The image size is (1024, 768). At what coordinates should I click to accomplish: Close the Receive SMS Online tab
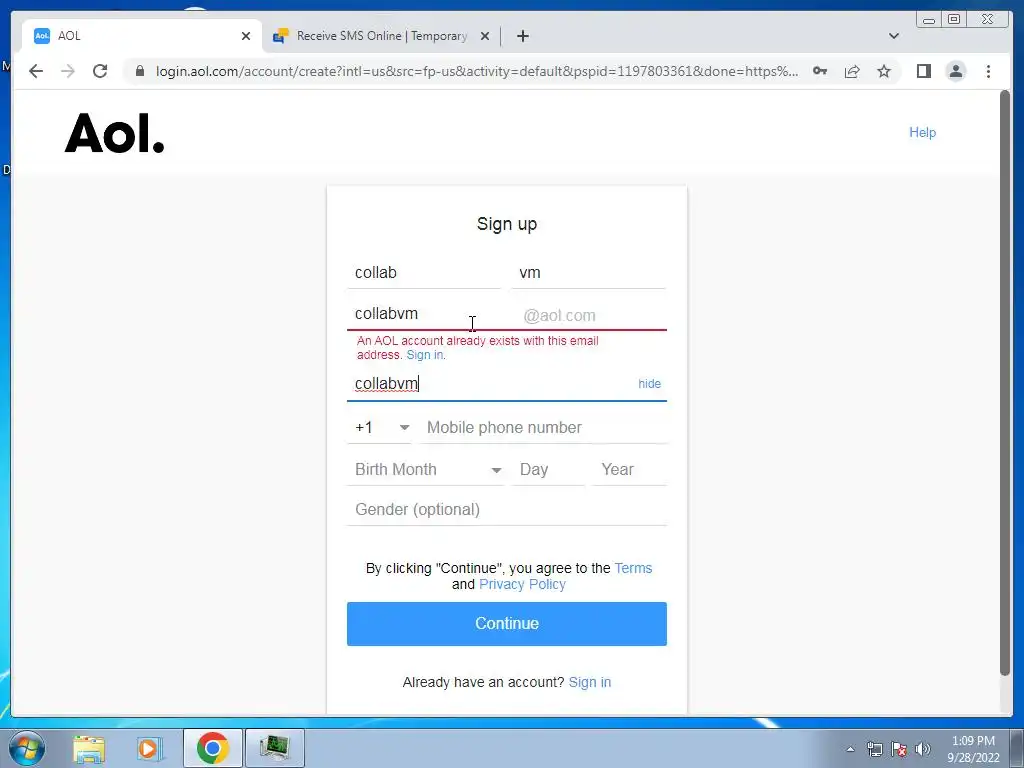pos(485,36)
